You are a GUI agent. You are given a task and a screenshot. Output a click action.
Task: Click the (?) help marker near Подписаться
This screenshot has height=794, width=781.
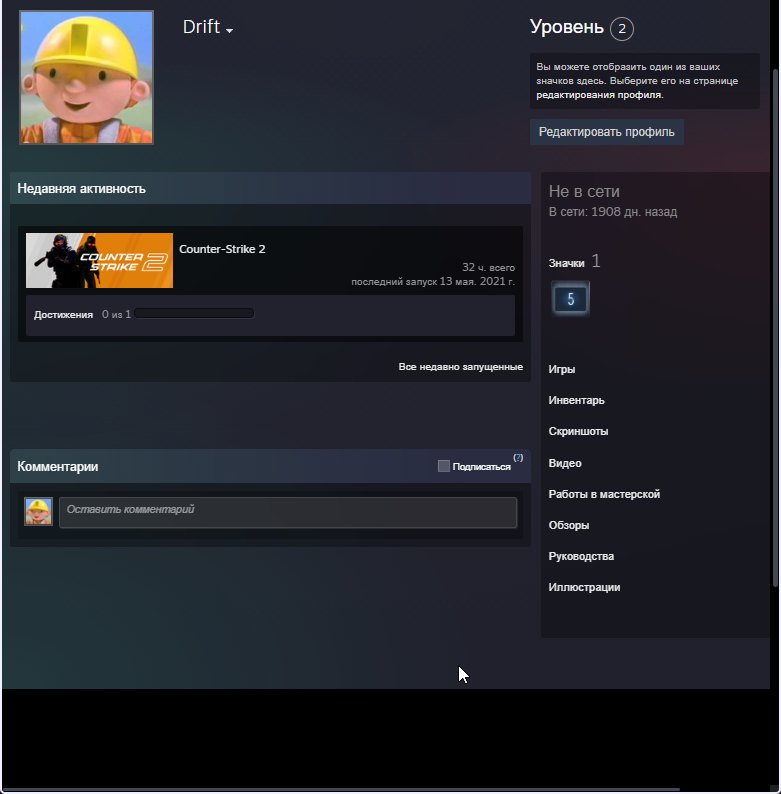518,457
